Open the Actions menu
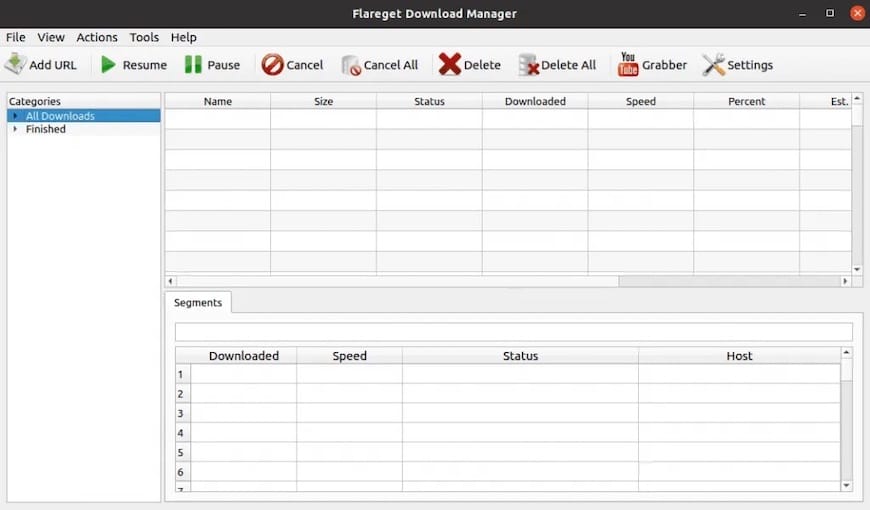Viewport: 870px width, 510px height. pyautogui.click(x=97, y=37)
